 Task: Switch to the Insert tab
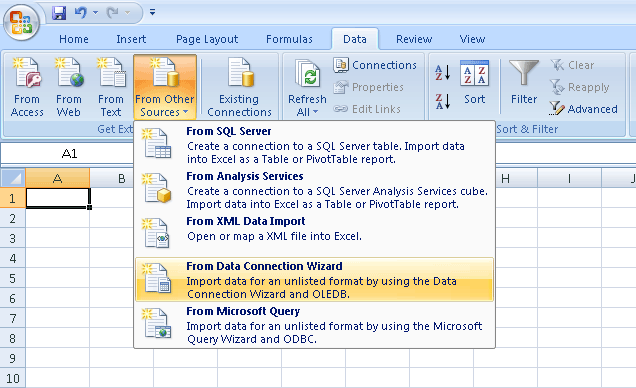[131, 39]
